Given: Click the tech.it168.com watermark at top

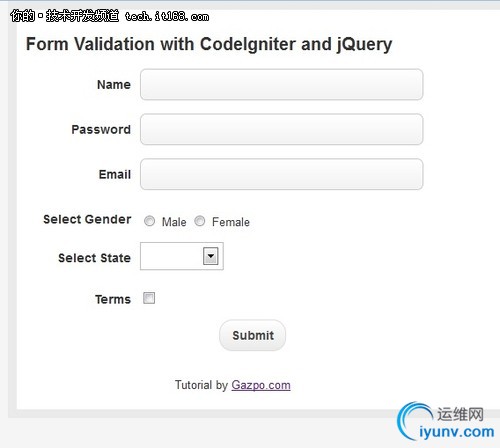Looking at the screenshot, I should pos(167,16).
